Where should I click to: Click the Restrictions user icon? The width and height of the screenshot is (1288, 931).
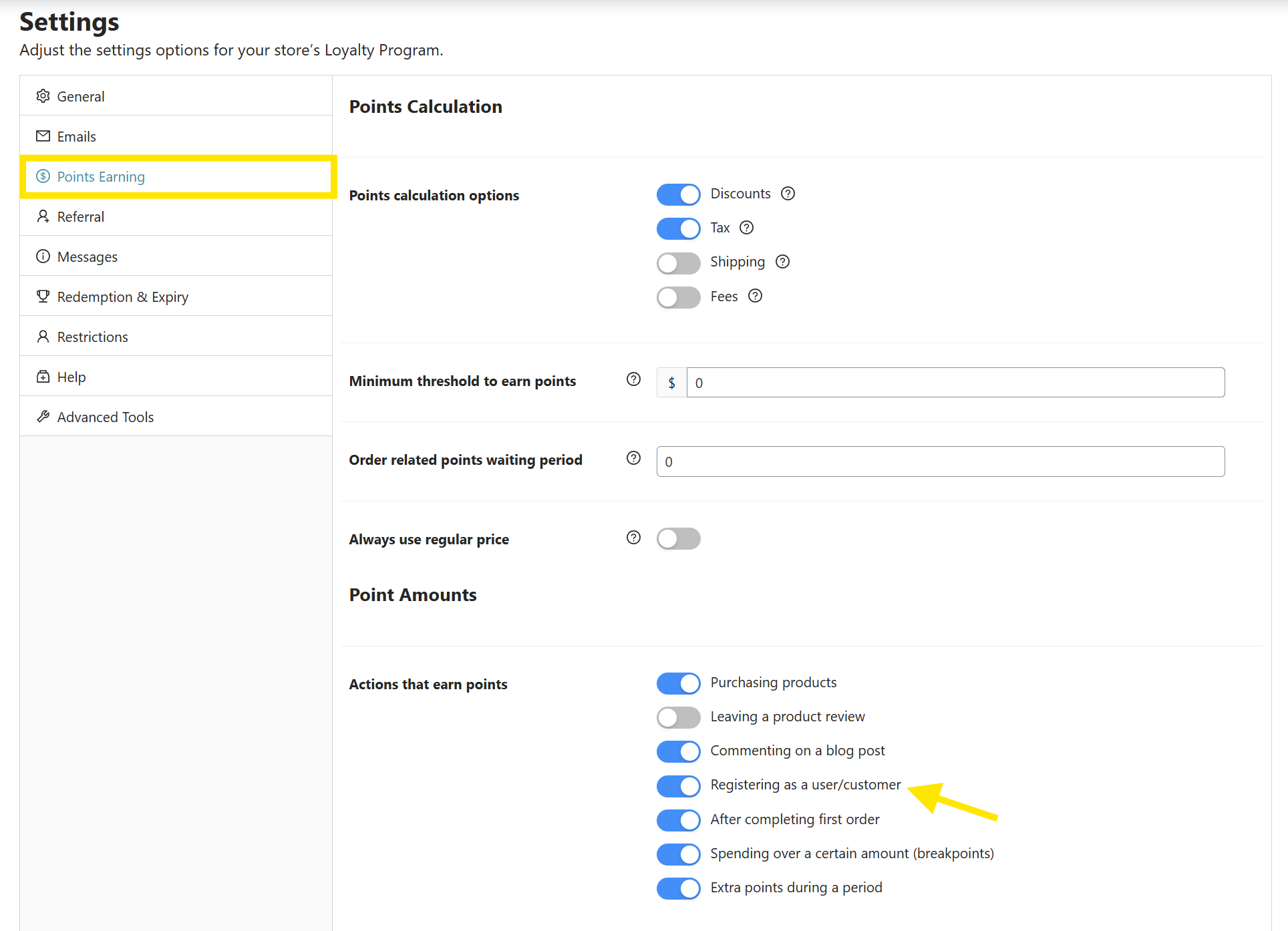click(x=43, y=337)
